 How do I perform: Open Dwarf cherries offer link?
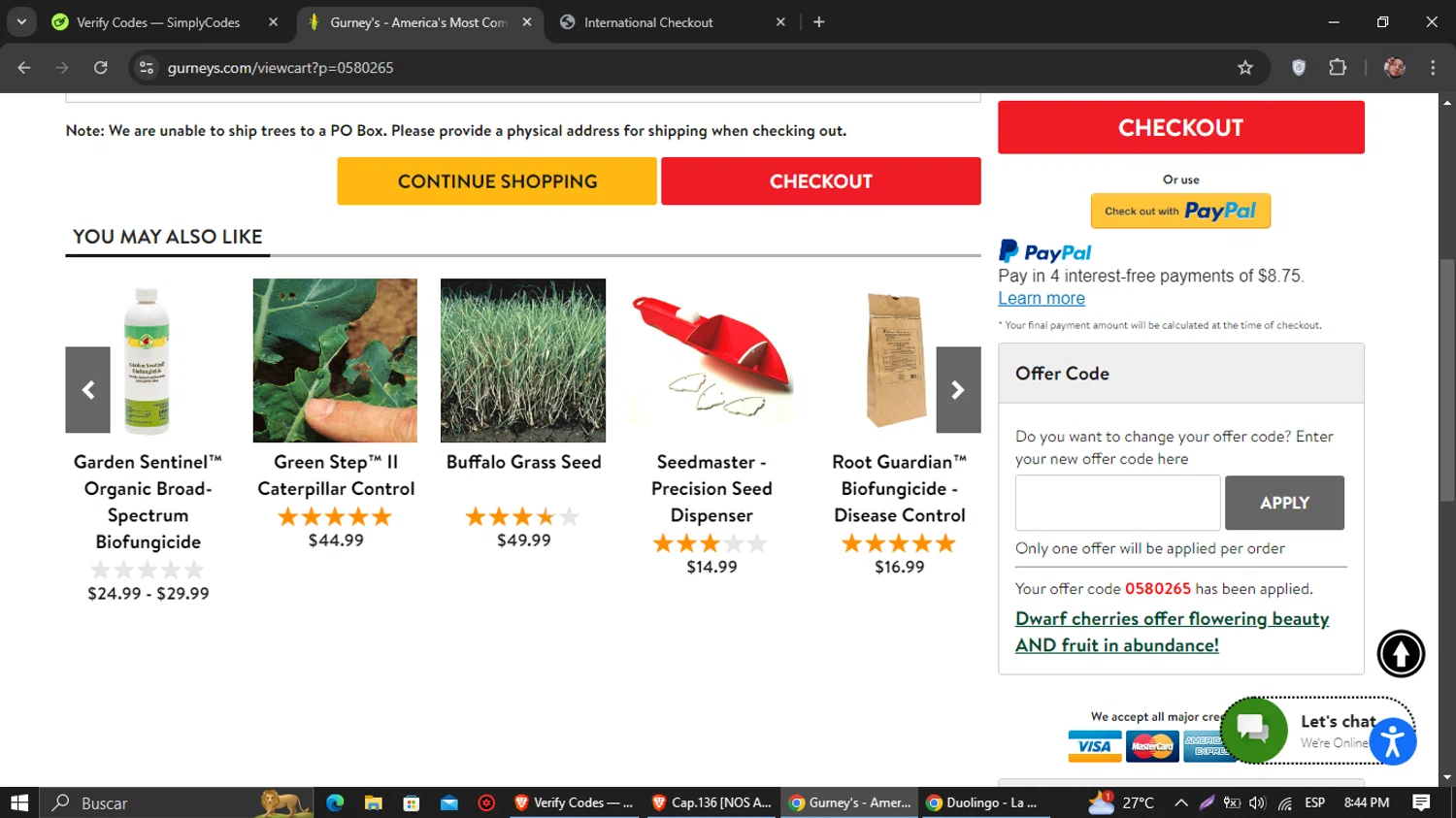click(x=1172, y=632)
